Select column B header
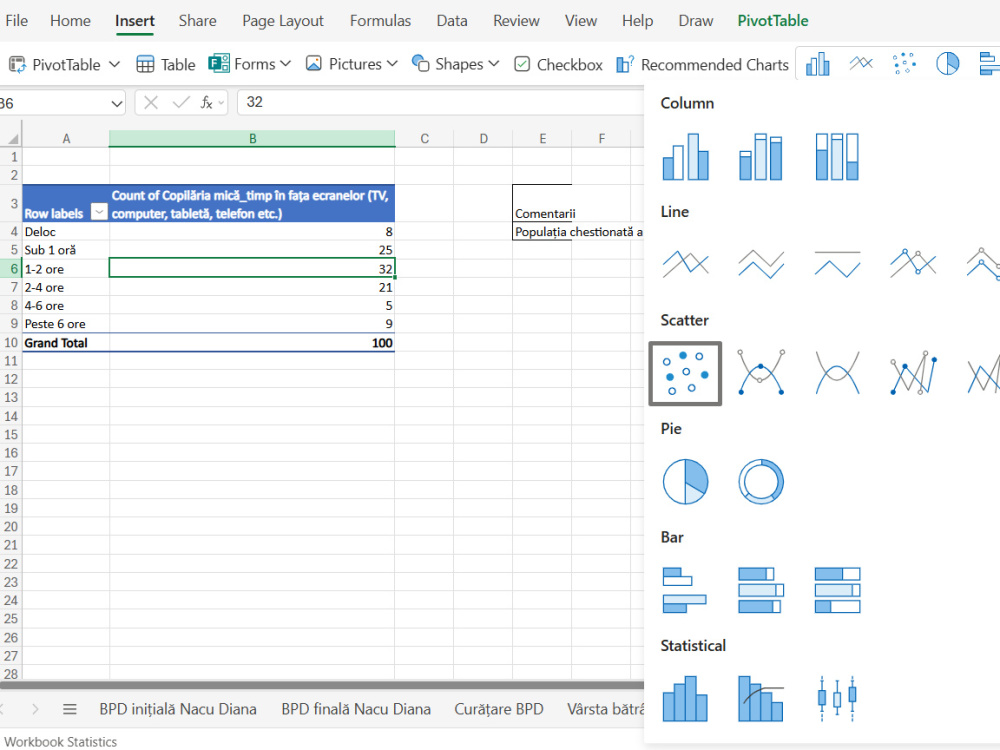 (252, 138)
